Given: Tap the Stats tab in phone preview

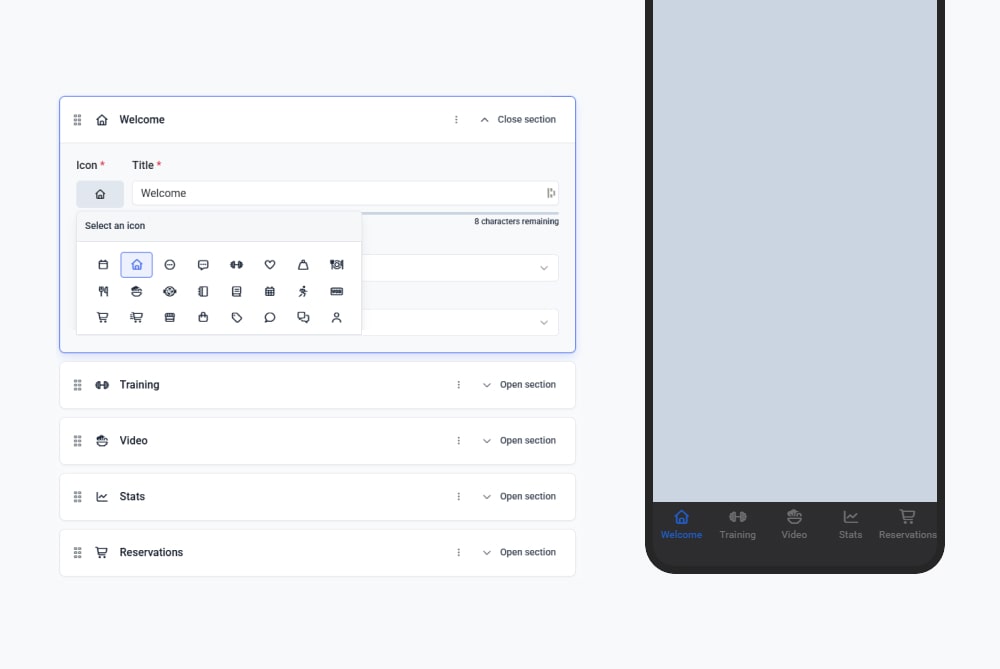Looking at the screenshot, I should [x=850, y=524].
